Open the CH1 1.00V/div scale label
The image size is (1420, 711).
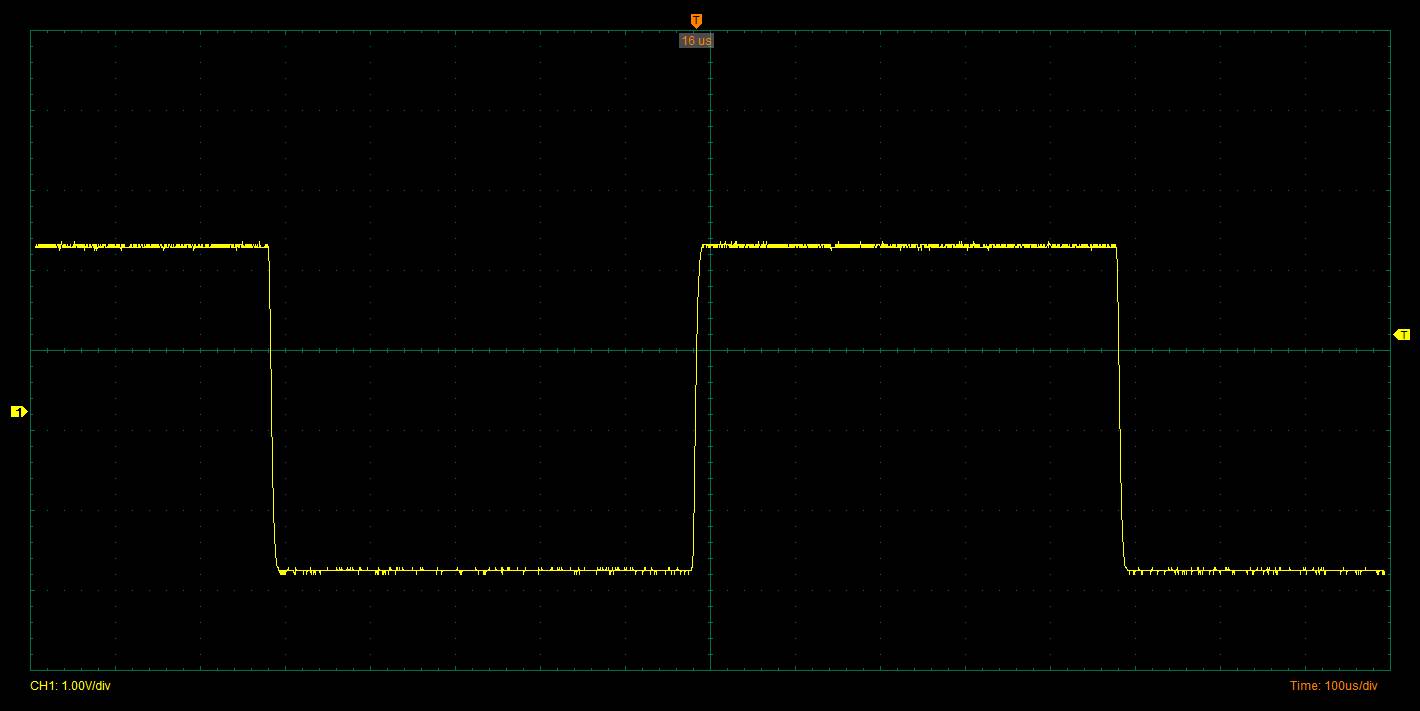tap(70, 686)
